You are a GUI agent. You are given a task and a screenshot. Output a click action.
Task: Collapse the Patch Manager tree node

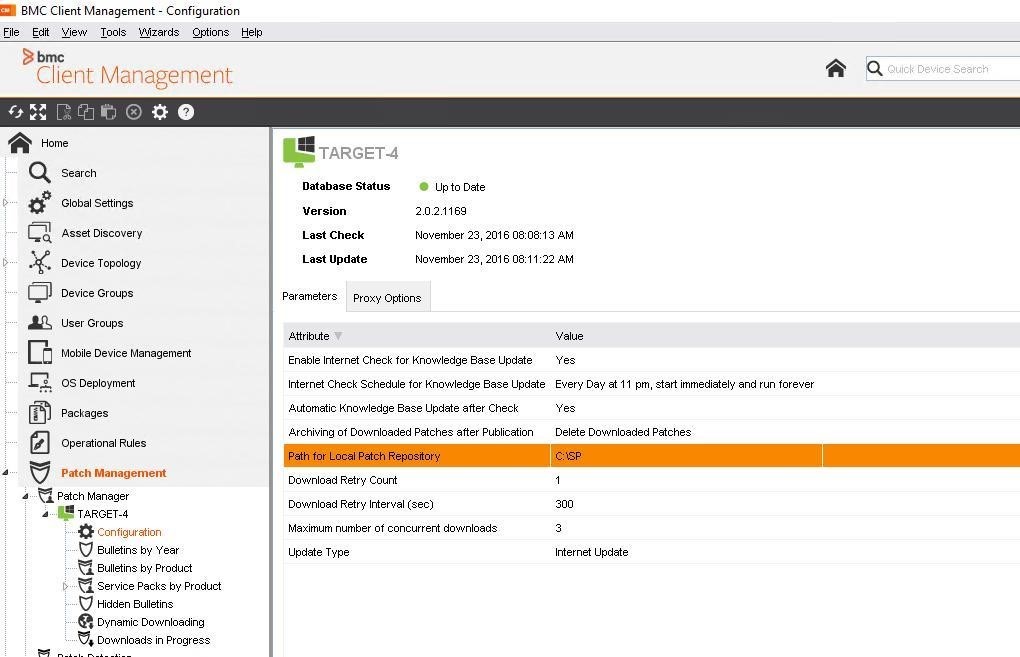[26, 496]
